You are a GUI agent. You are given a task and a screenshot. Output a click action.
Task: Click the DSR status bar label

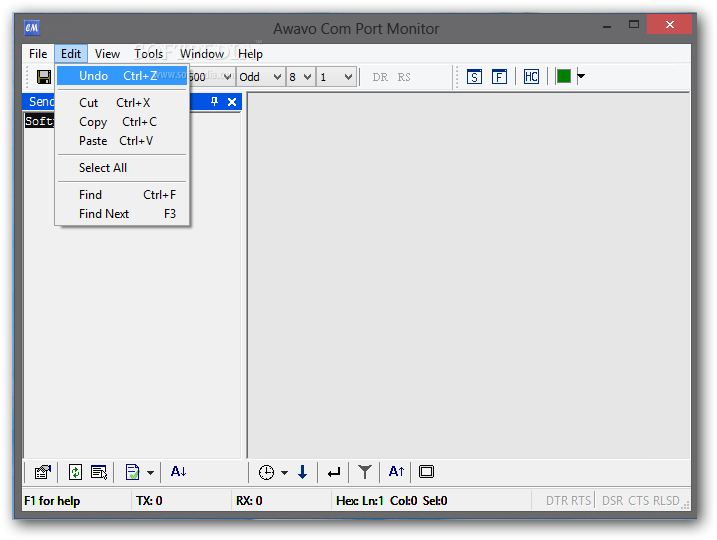[x=612, y=501]
